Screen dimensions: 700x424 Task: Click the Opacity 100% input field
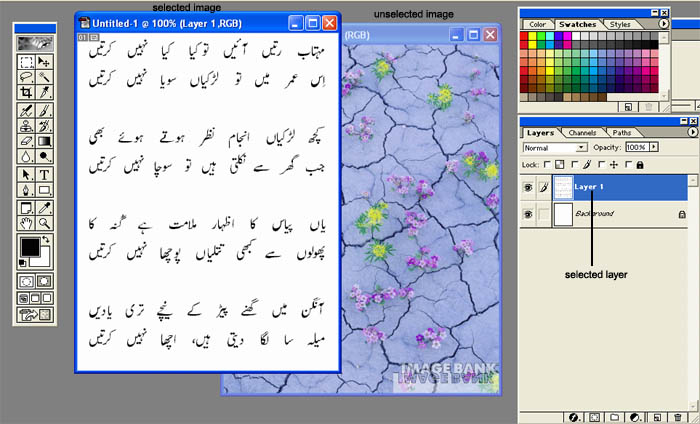click(637, 147)
